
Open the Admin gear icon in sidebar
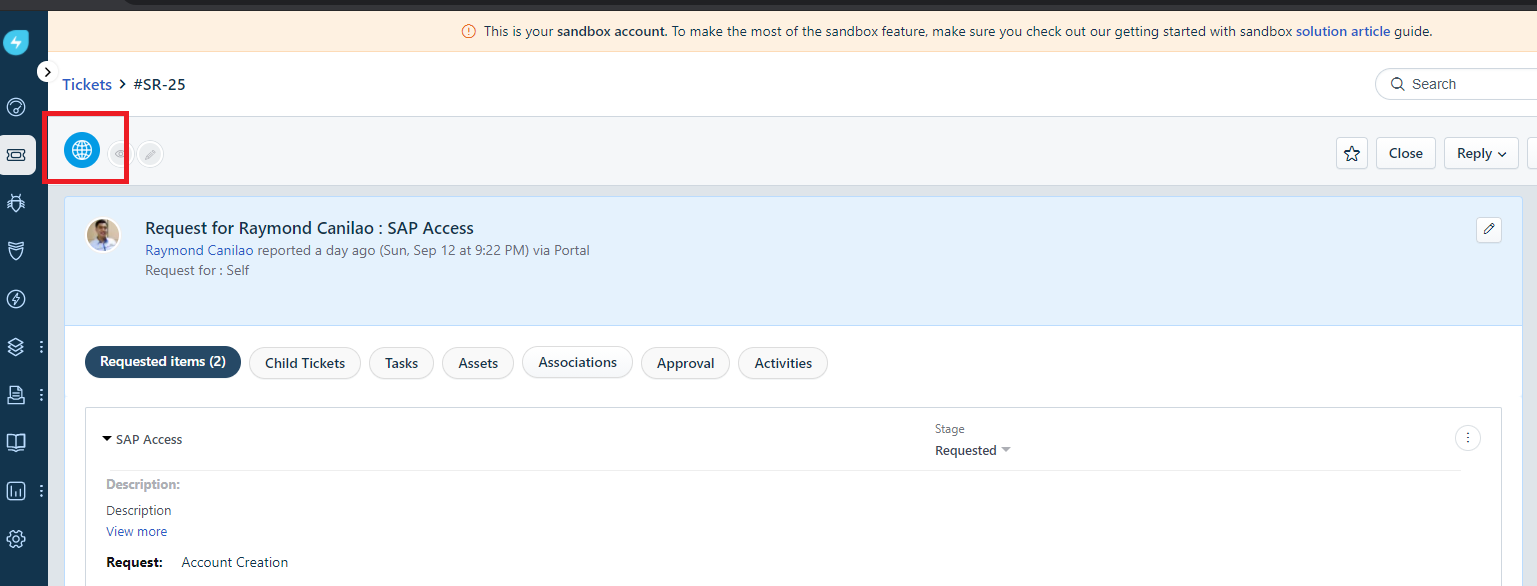pyautogui.click(x=16, y=539)
